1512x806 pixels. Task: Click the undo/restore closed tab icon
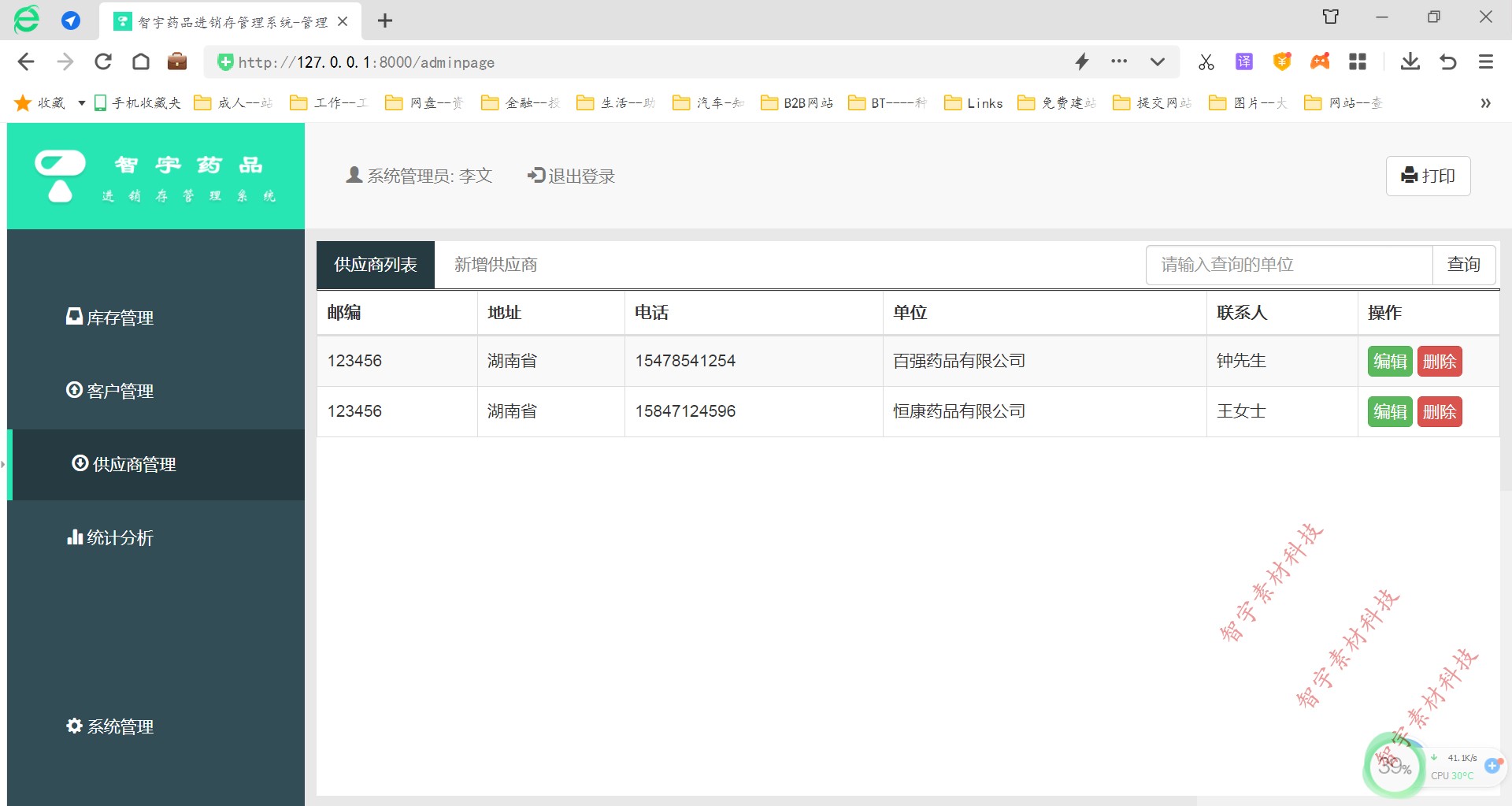[1447, 61]
